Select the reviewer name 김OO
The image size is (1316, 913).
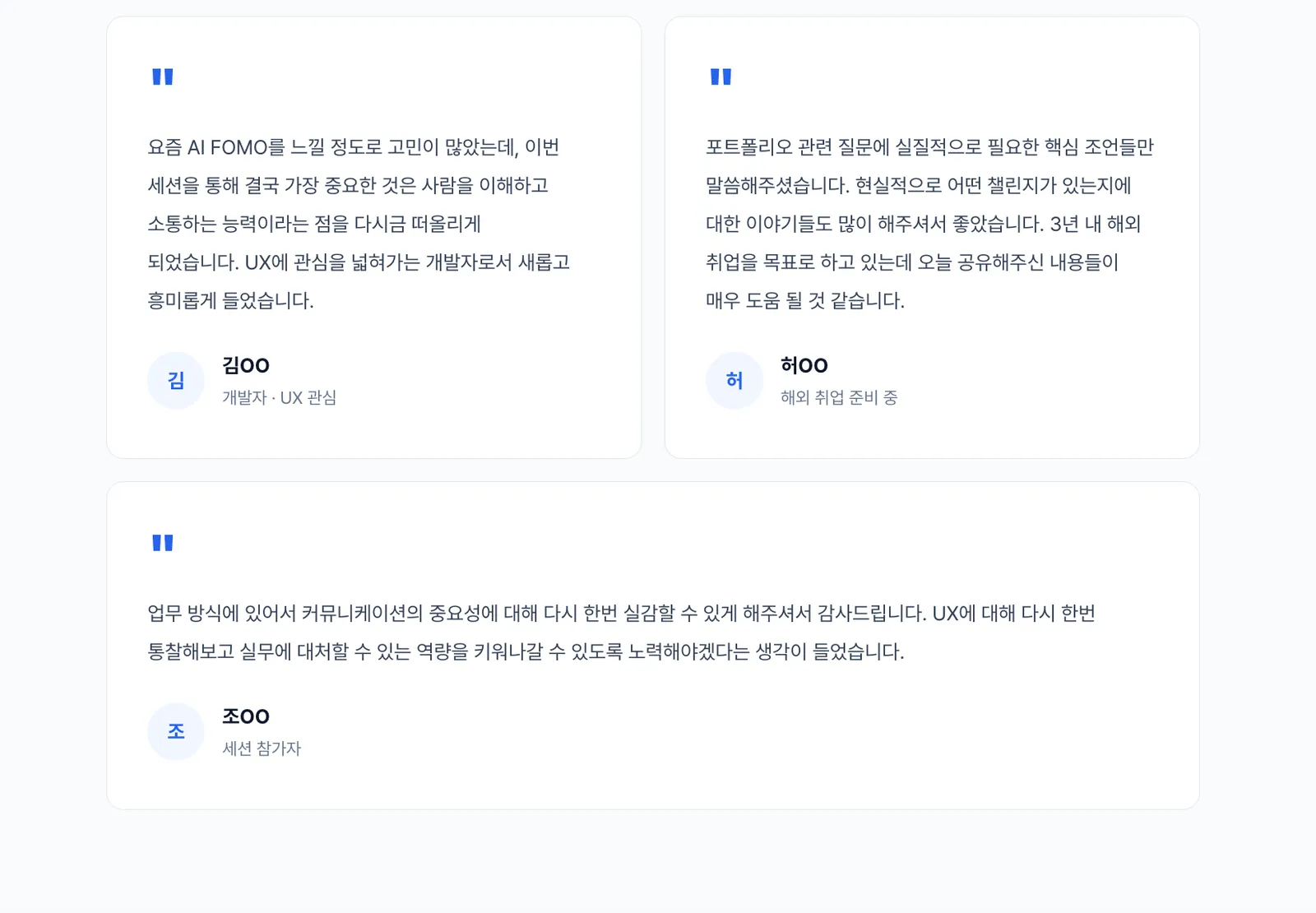tap(246, 365)
